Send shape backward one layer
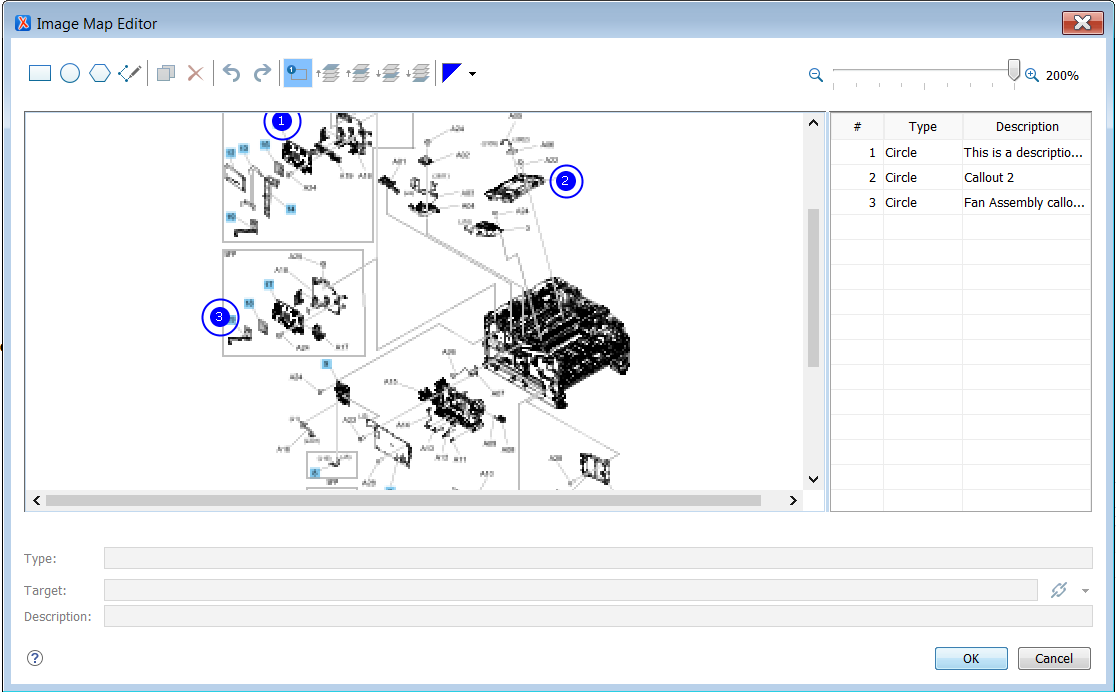The width and height of the screenshot is (1116, 692). tap(389, 73)
